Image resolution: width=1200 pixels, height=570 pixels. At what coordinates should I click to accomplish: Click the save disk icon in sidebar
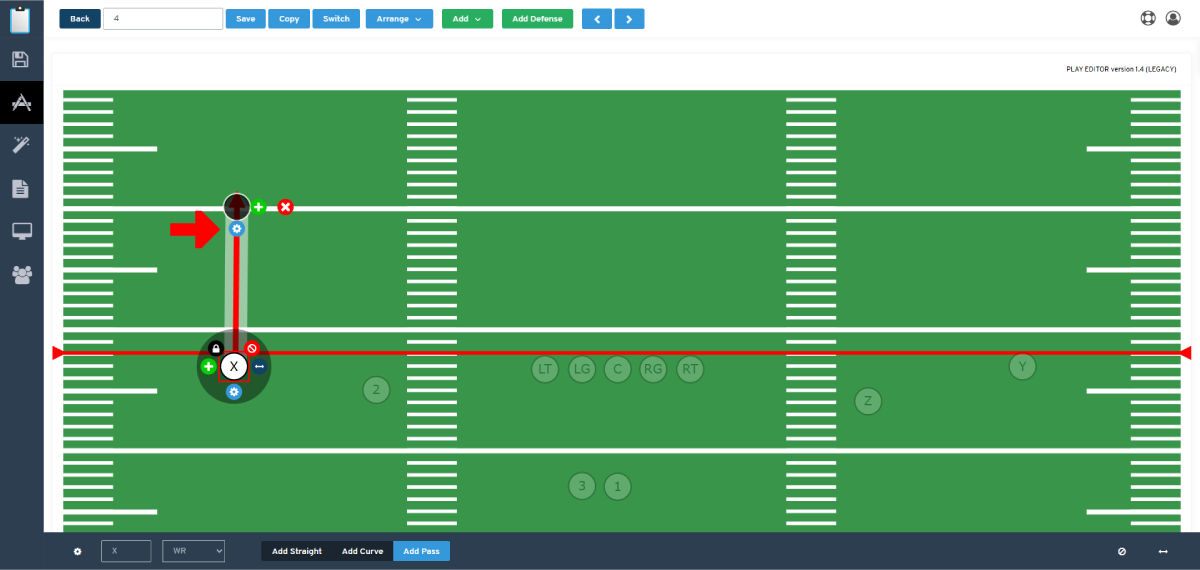point(21,60)
